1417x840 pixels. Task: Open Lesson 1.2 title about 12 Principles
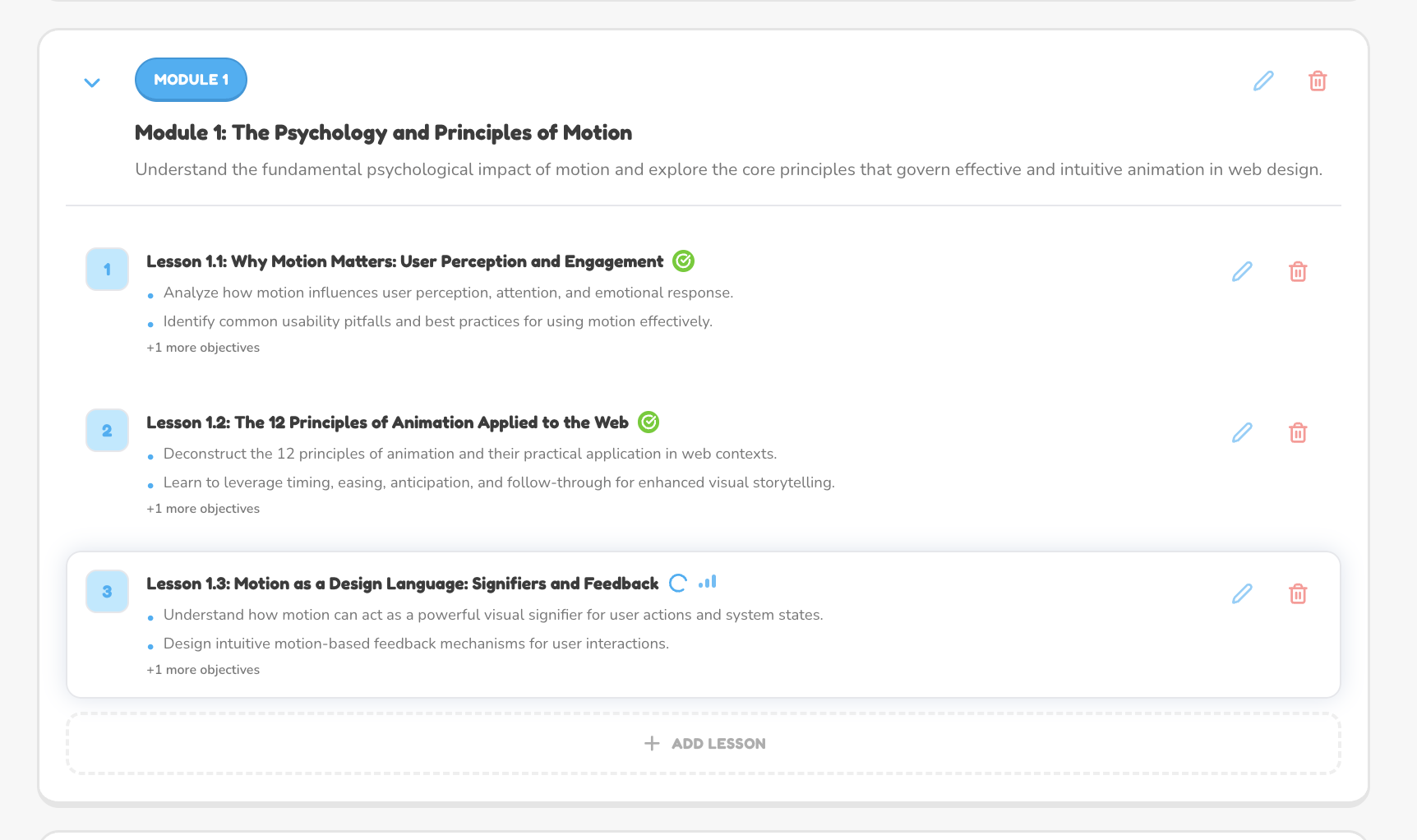point(387,422)
